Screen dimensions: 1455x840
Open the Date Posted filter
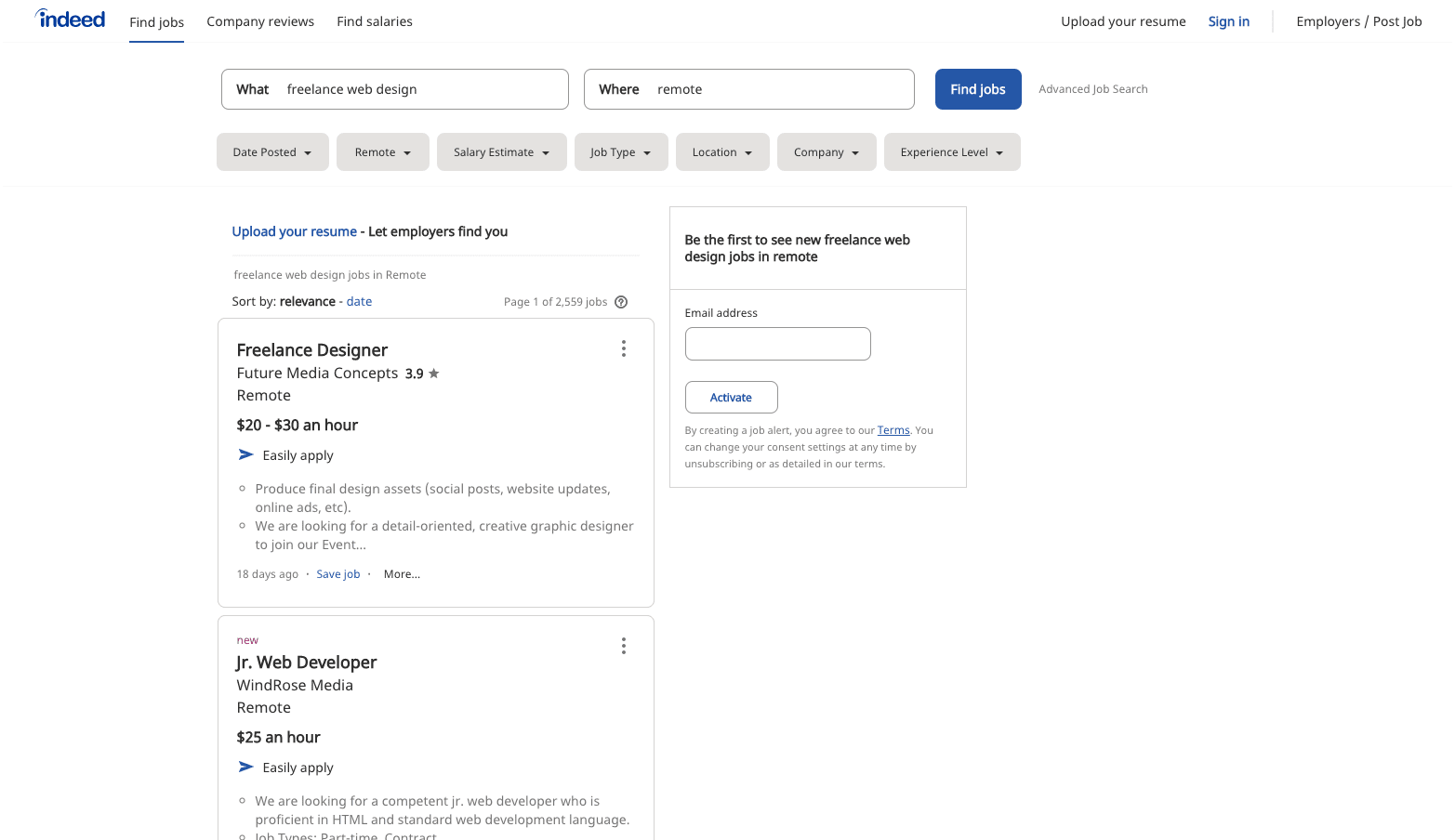(271, 151)
